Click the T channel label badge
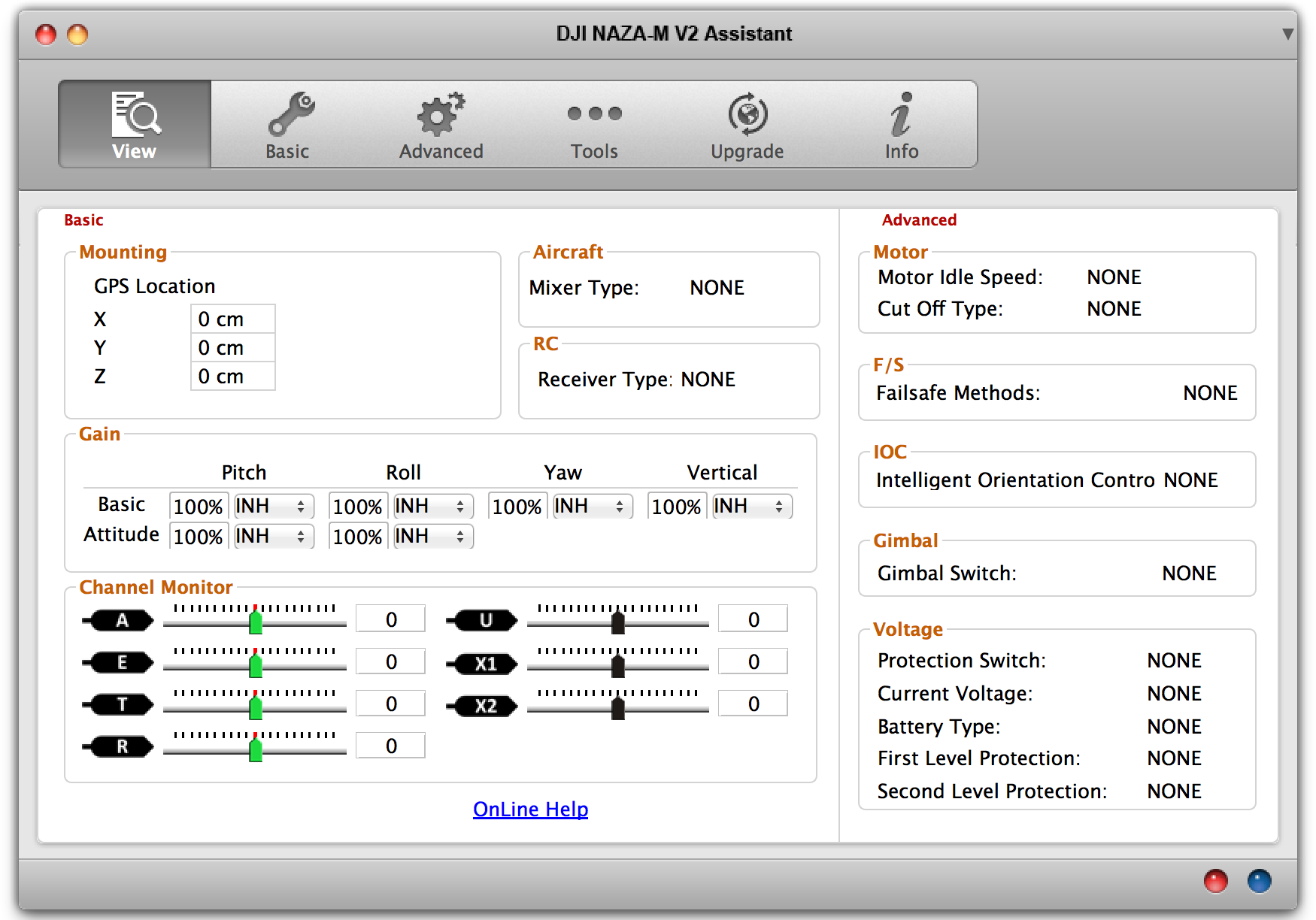 click(118, 704)
